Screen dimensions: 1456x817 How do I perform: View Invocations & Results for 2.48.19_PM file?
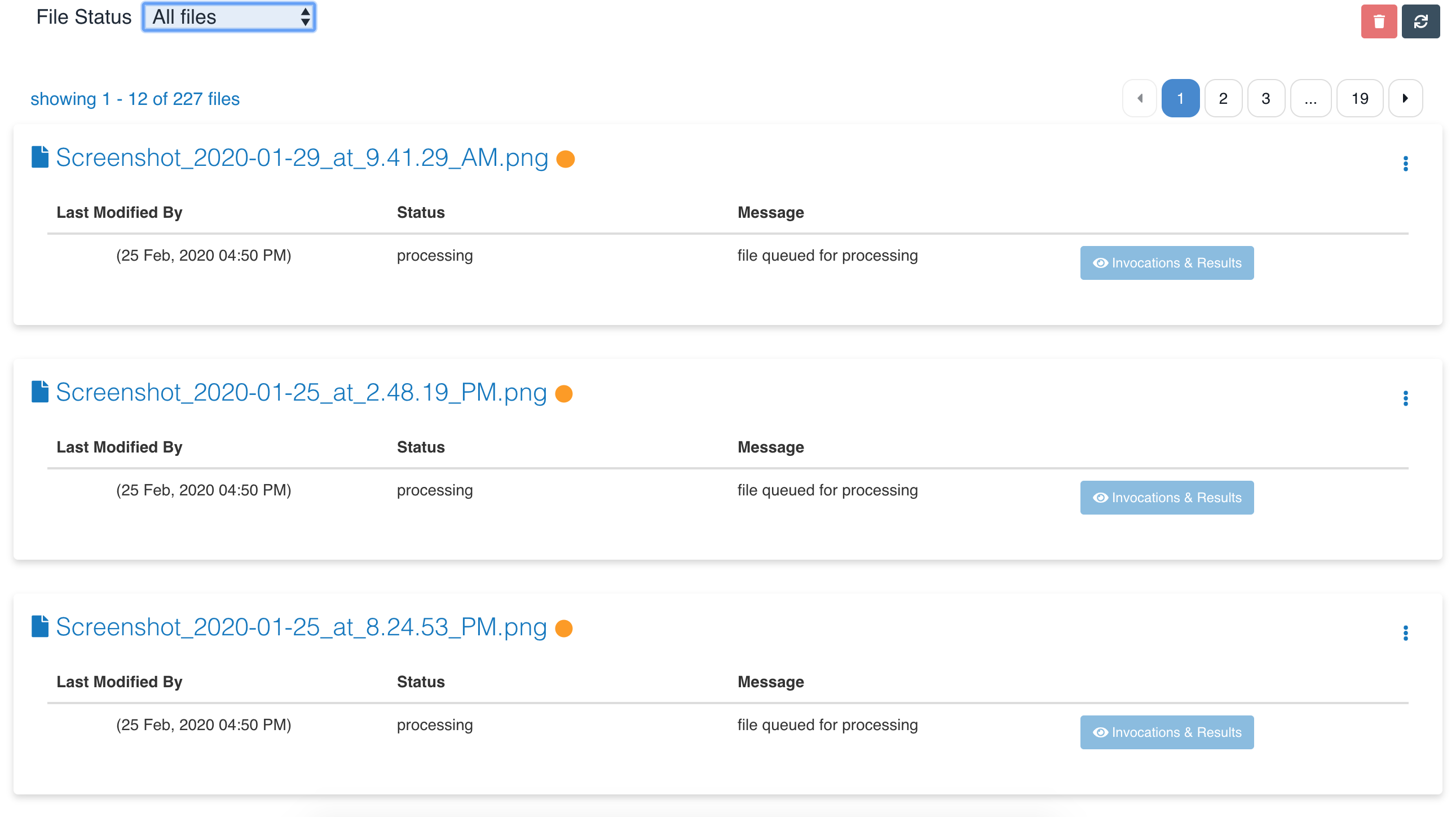click(1167, 498)
